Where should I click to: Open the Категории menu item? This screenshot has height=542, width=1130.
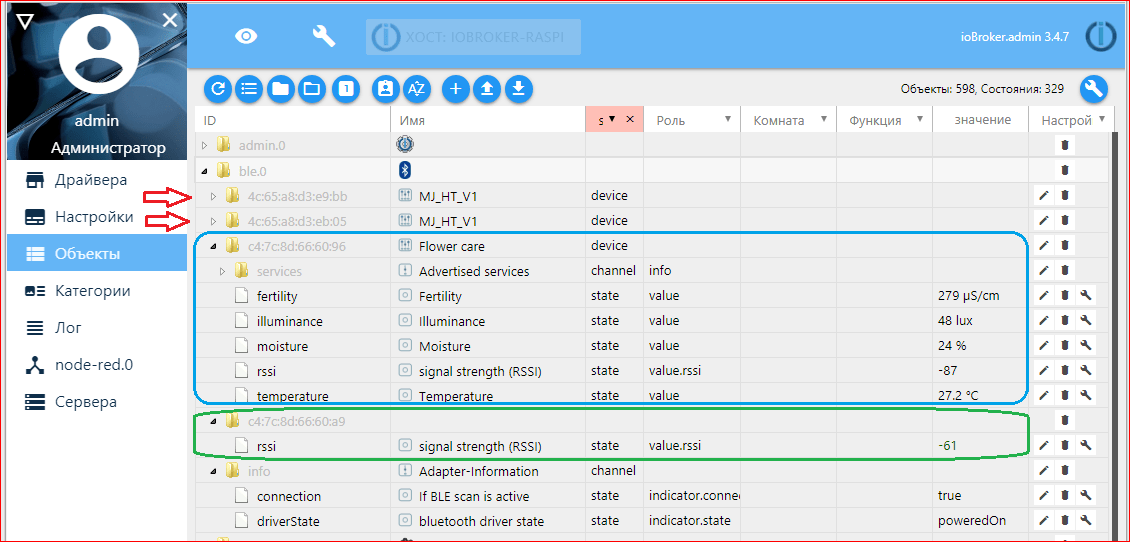[97, 291]
